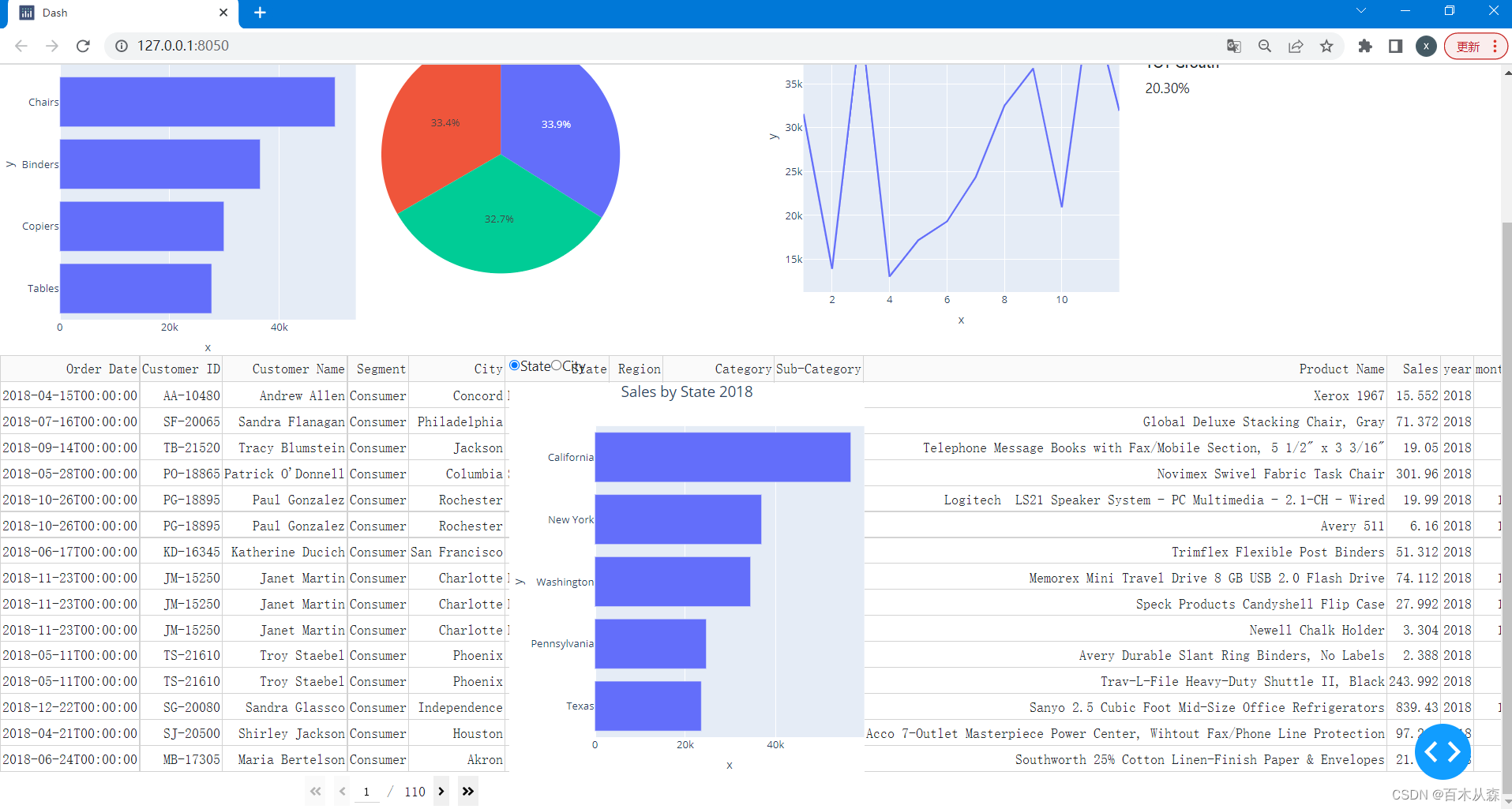The image size is (1512, 809).
Task: Click the Chairs bar in sub-category chart
Action: coord(197,102)
